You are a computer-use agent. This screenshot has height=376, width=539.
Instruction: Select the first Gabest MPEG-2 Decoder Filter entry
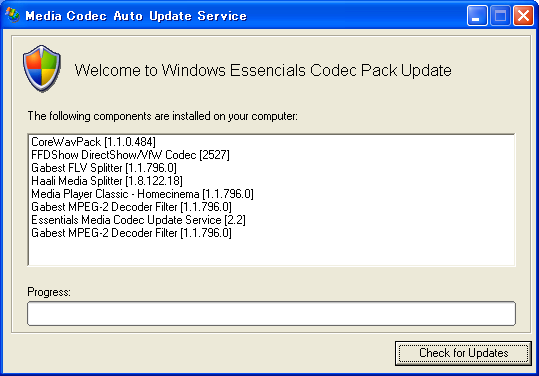click(131, 207)
